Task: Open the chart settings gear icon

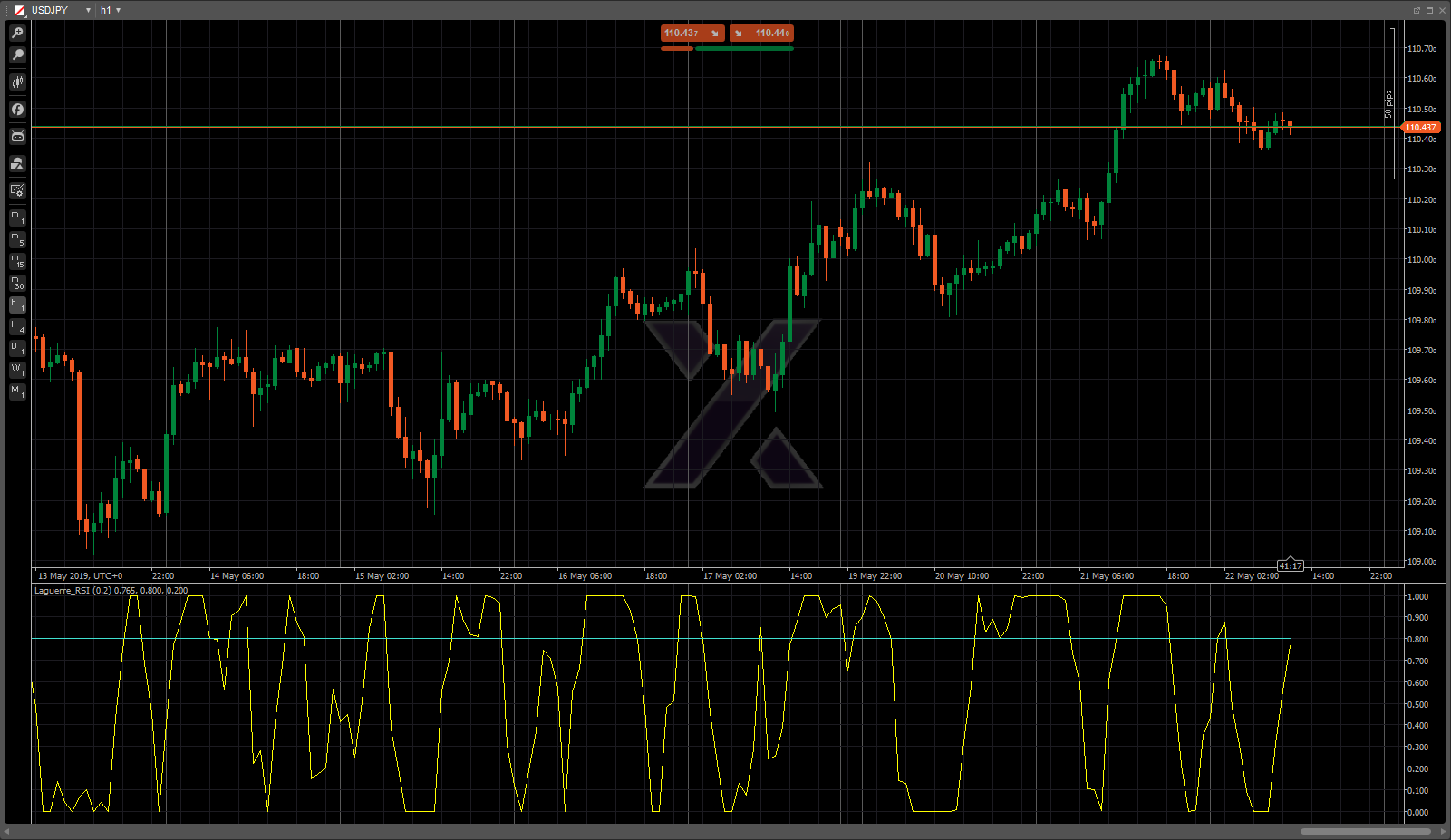Action: pyautogui.click(x=17, y=191)
